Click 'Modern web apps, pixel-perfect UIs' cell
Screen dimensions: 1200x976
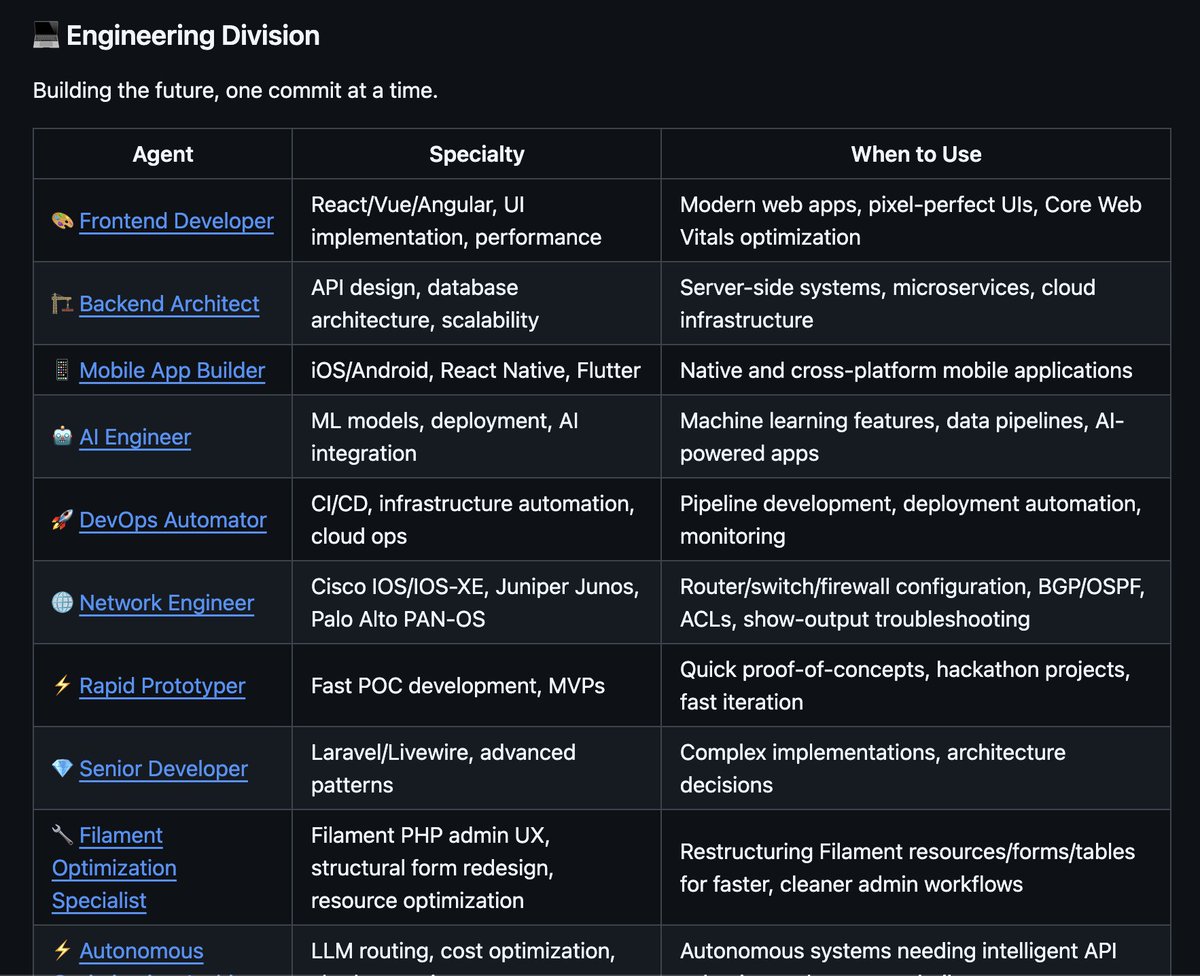point(916,221)
